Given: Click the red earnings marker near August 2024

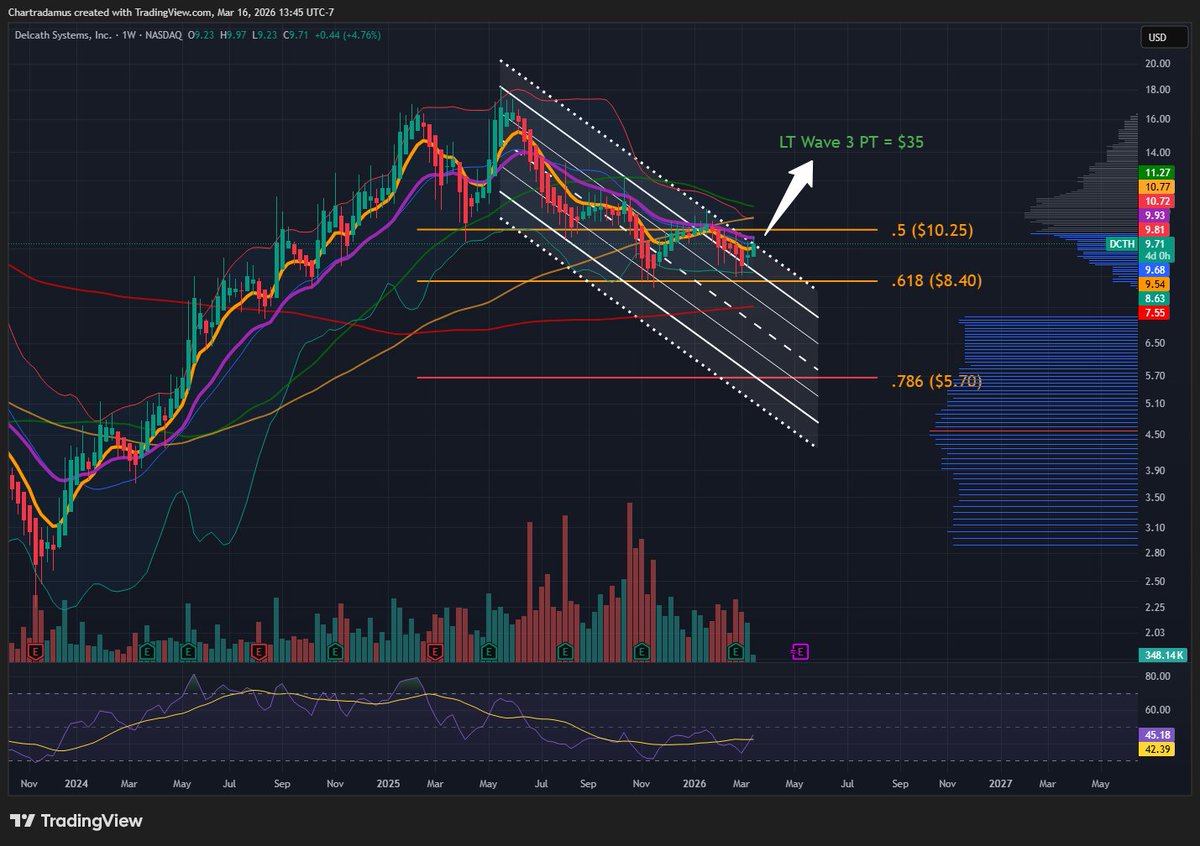Looking at the screenshot, I should [x=260, y=652].
